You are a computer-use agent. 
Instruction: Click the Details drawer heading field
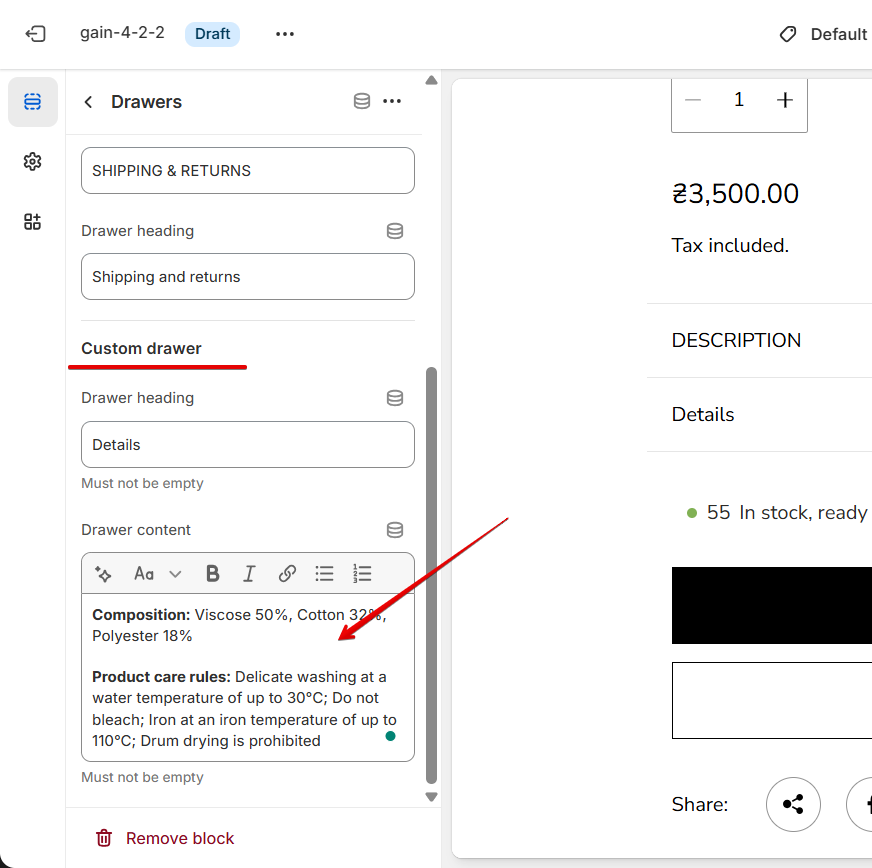(x=247, y=444)
